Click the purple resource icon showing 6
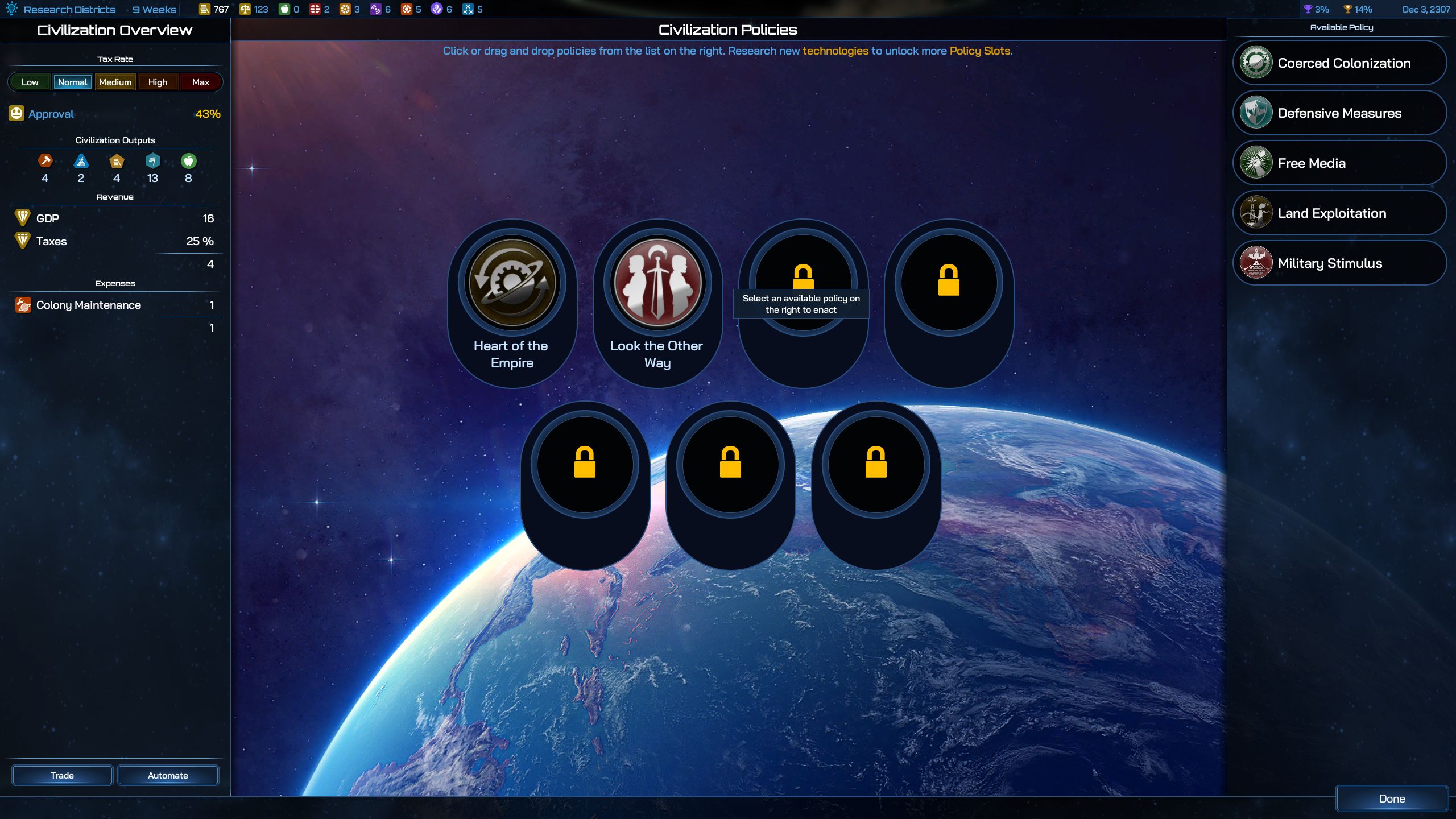The height and width of the screenshot is (819, 1456). tap(376, 9)
